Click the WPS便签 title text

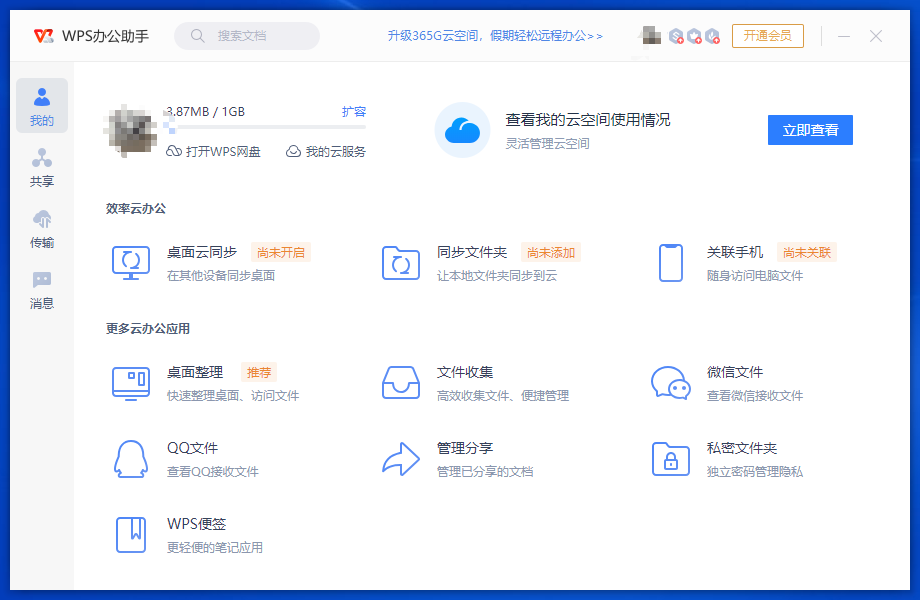click(197, 524)
